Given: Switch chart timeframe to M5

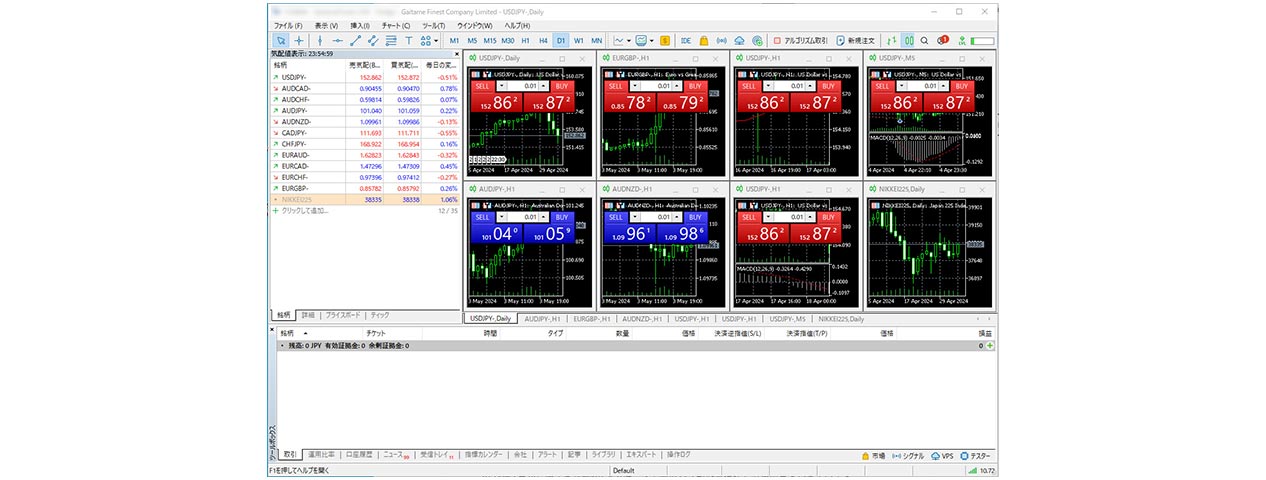Looking at the screenshot, I should click(472, 41).
